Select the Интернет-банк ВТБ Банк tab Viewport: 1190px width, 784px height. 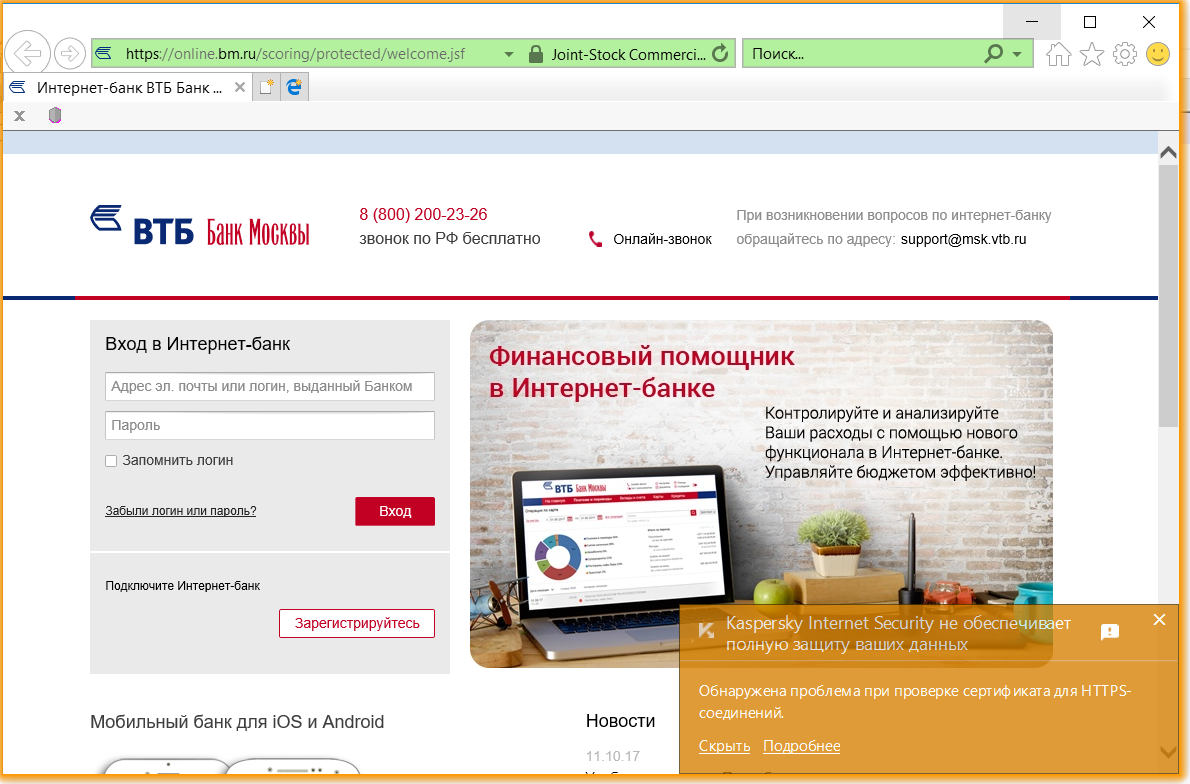pos(129,87)
